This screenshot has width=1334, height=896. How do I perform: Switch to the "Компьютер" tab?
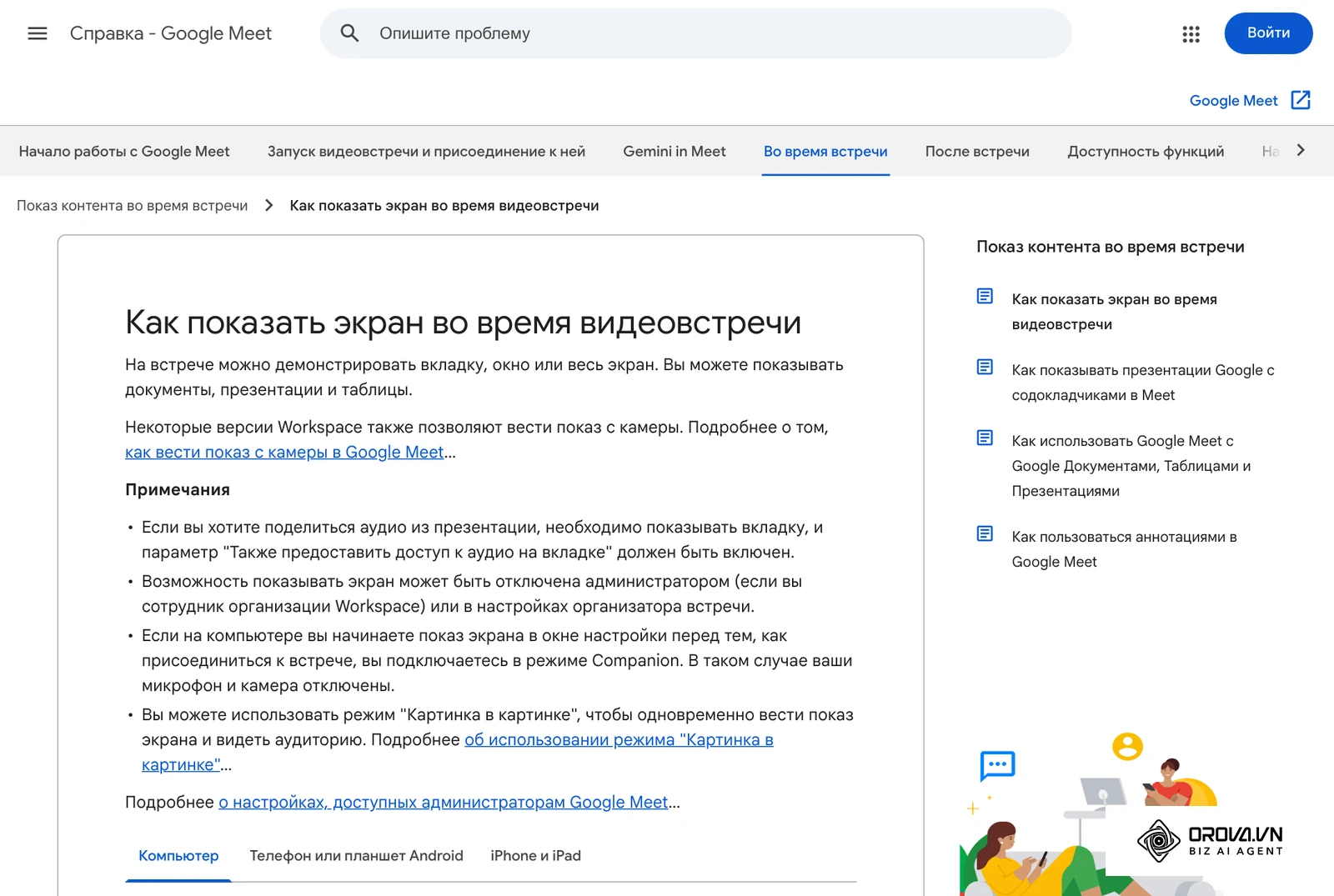[178, 856]
